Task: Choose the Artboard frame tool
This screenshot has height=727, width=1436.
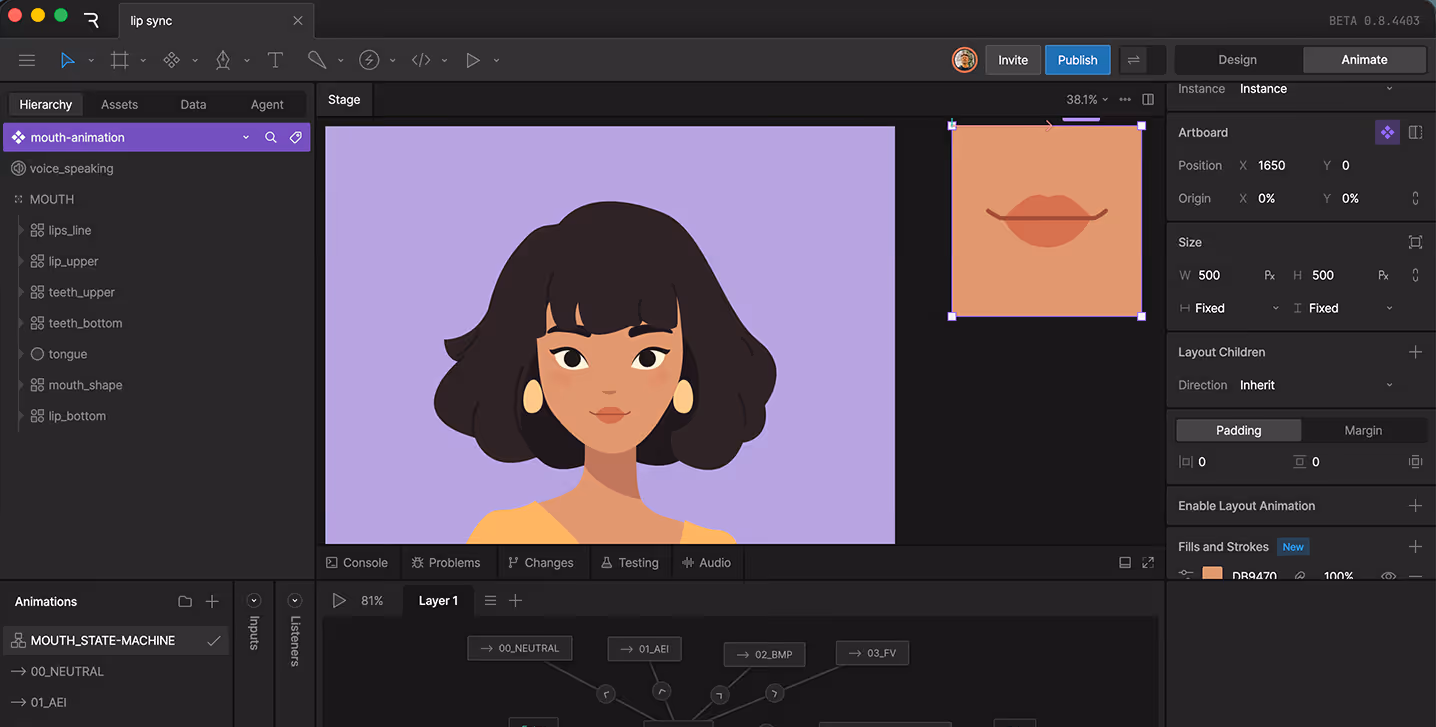Action: point(120,60)
